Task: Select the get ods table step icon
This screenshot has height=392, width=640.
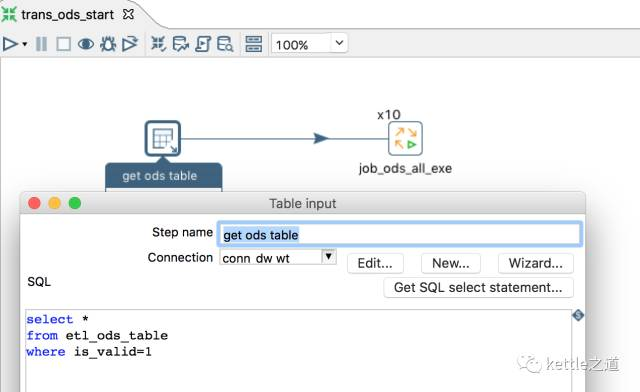Action: pos(163,138)
